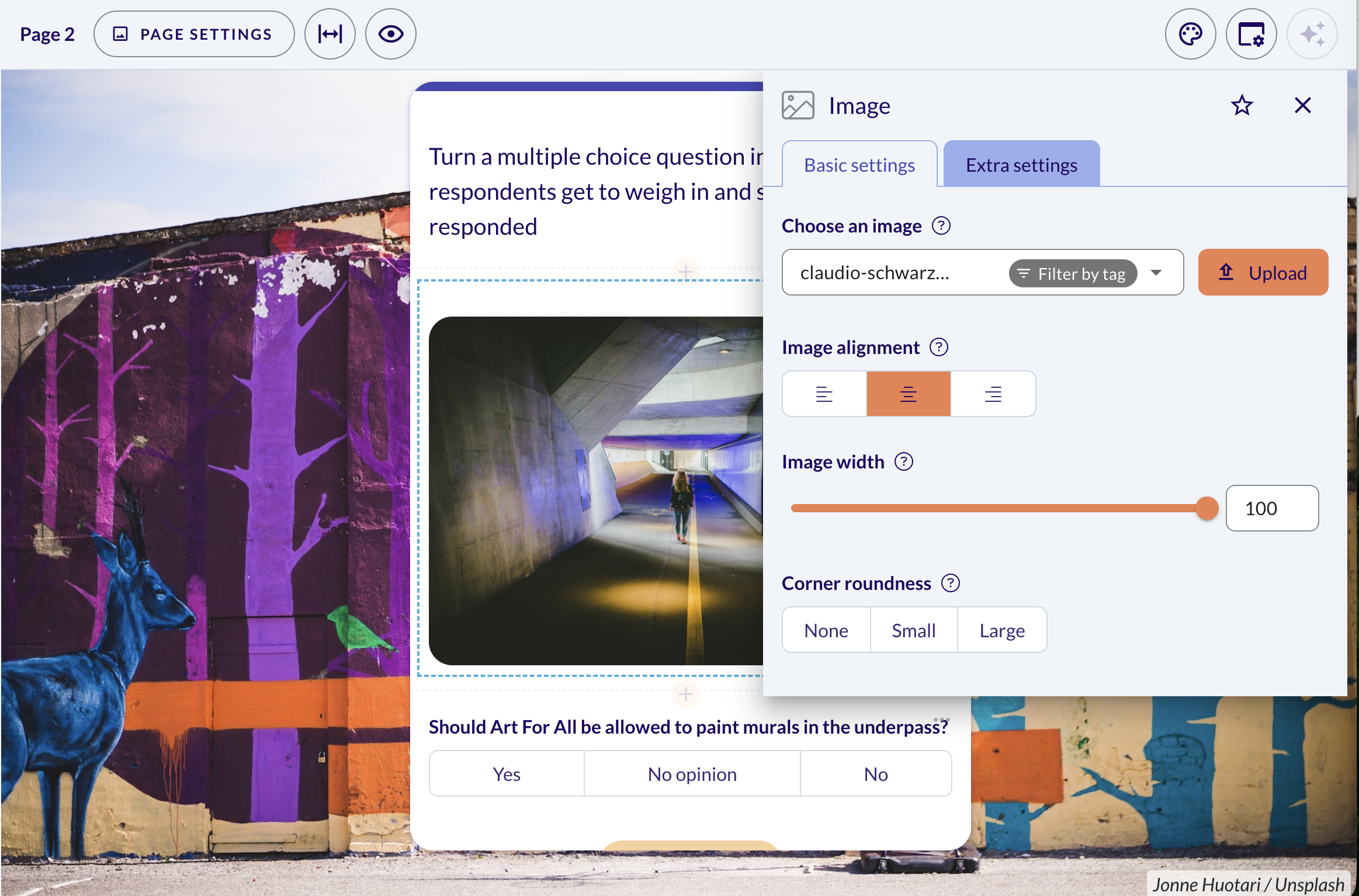Click the preview eye icon

tap(391, 34)
